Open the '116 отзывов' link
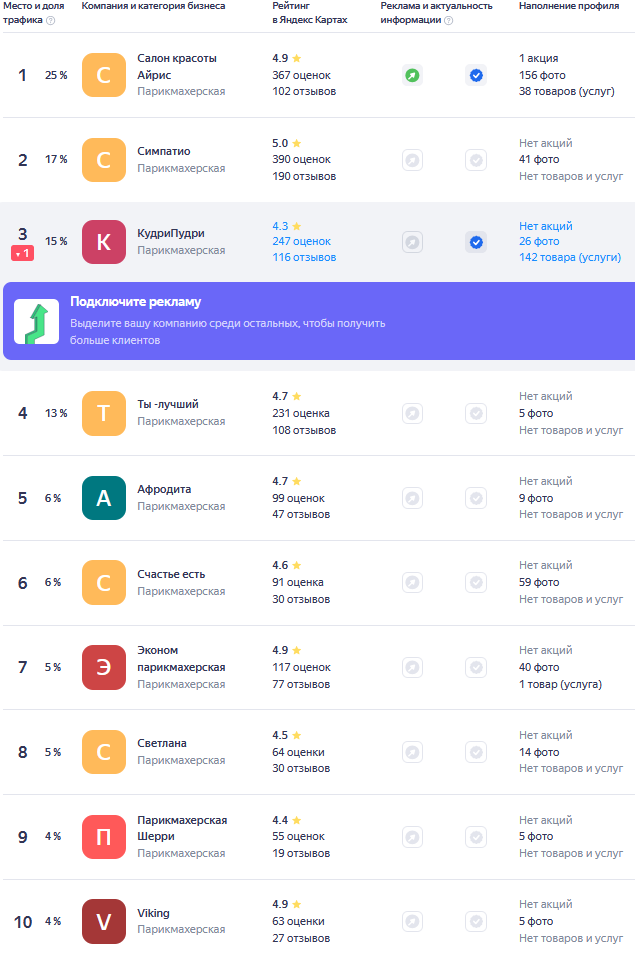The width and height of the screenshot is (635, 965). point(304,257)
